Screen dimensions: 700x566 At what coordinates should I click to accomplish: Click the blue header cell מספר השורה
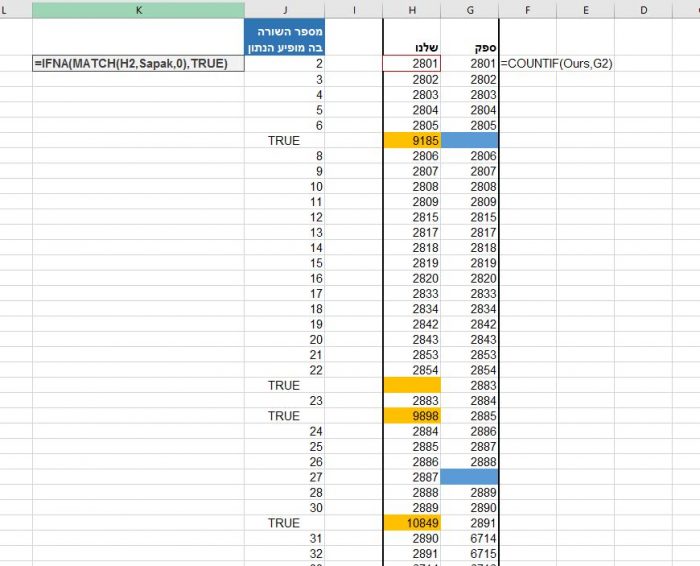pyautogui.click(x=284, y=39)
